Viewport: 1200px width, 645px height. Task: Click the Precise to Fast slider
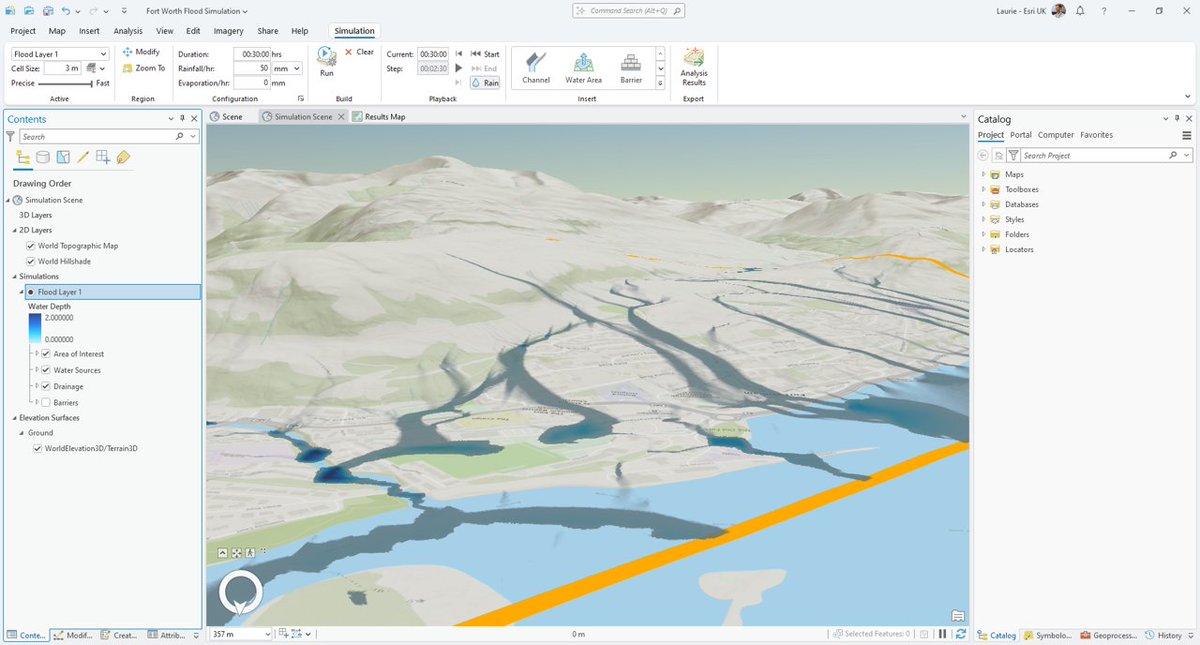[x=65, y=84]
